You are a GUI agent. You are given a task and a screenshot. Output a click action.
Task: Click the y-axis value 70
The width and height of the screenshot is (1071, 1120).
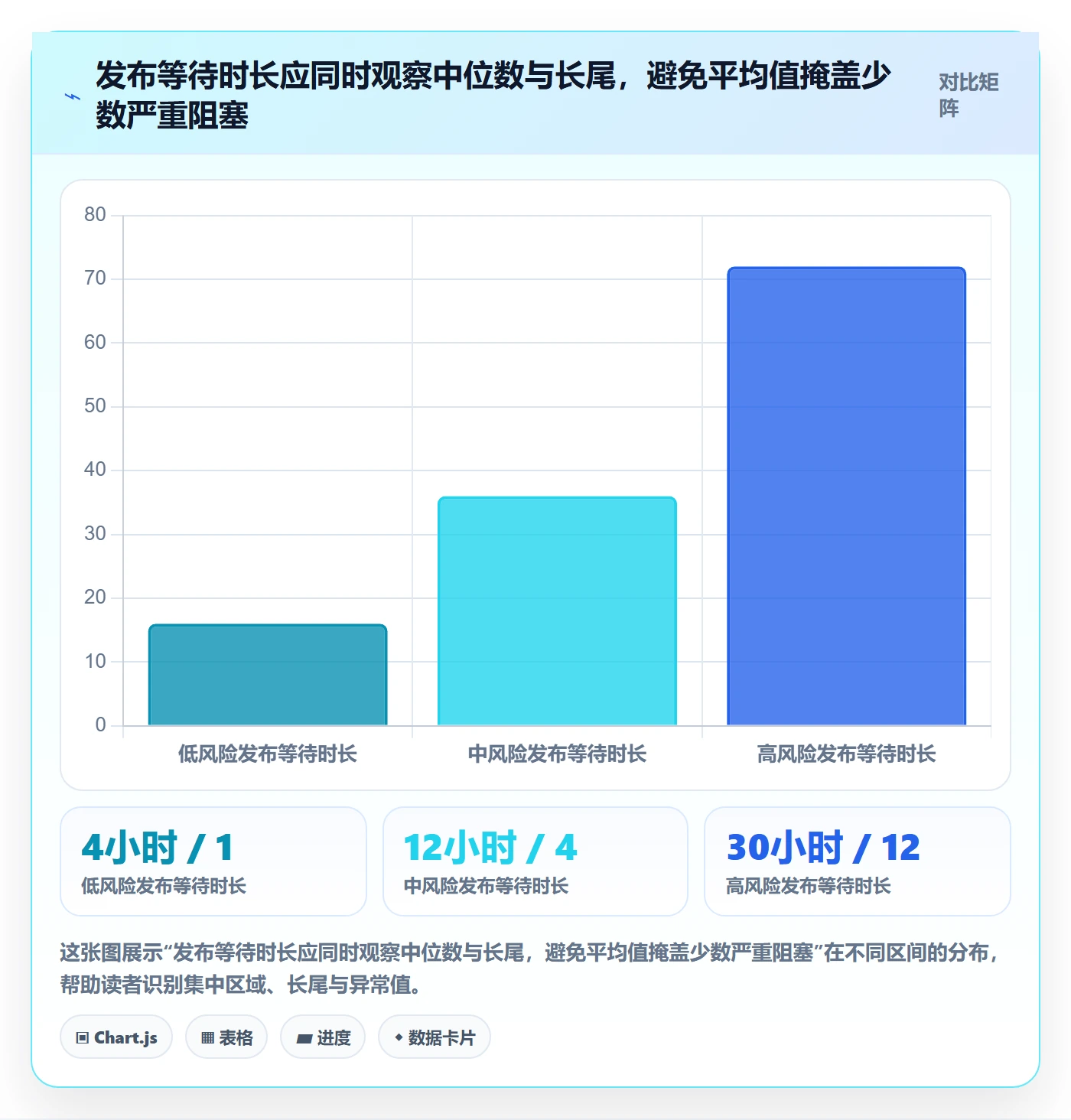[x=95, y=278]
